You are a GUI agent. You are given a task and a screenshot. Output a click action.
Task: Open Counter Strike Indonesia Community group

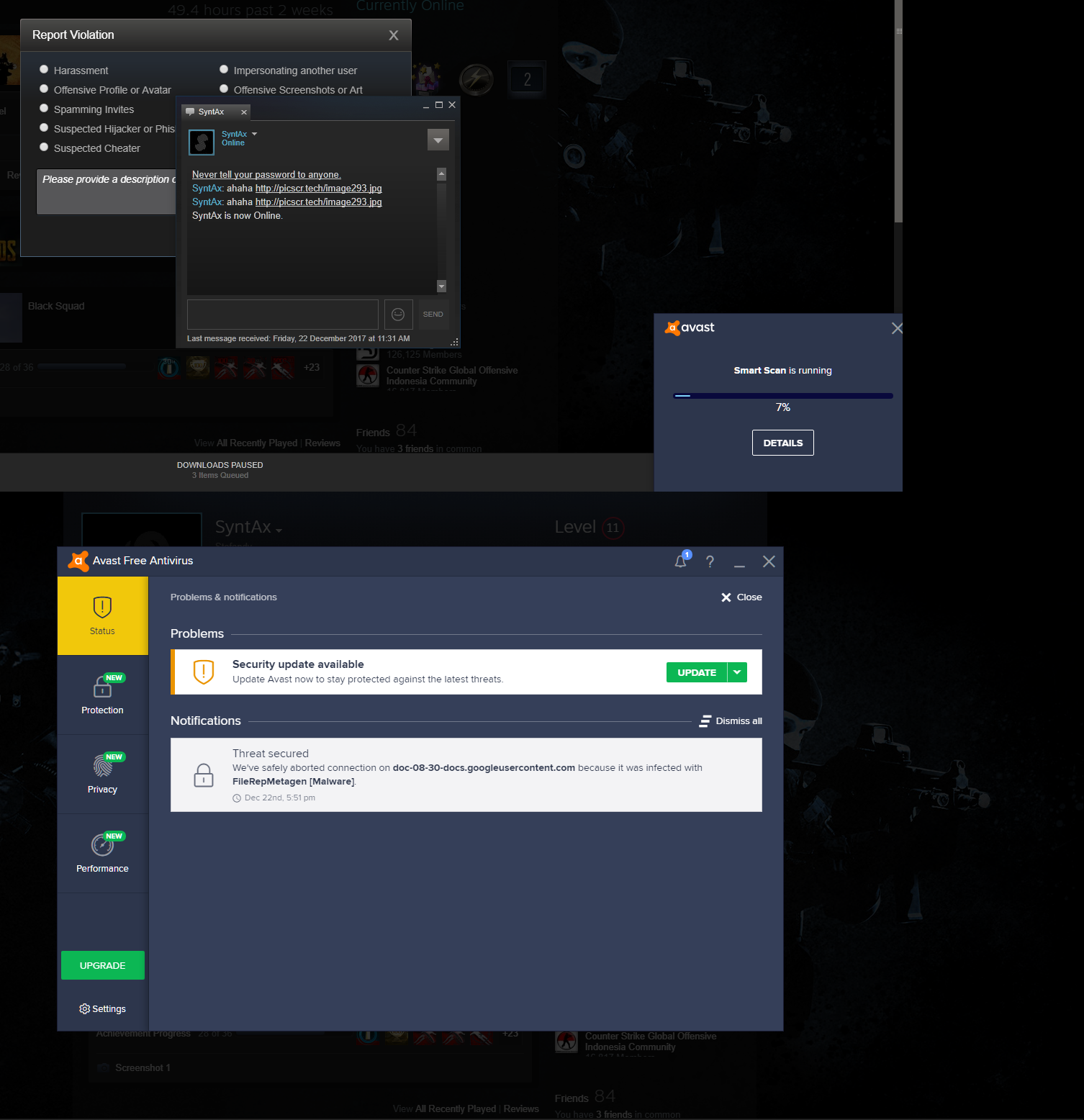(x=452, y=376)
